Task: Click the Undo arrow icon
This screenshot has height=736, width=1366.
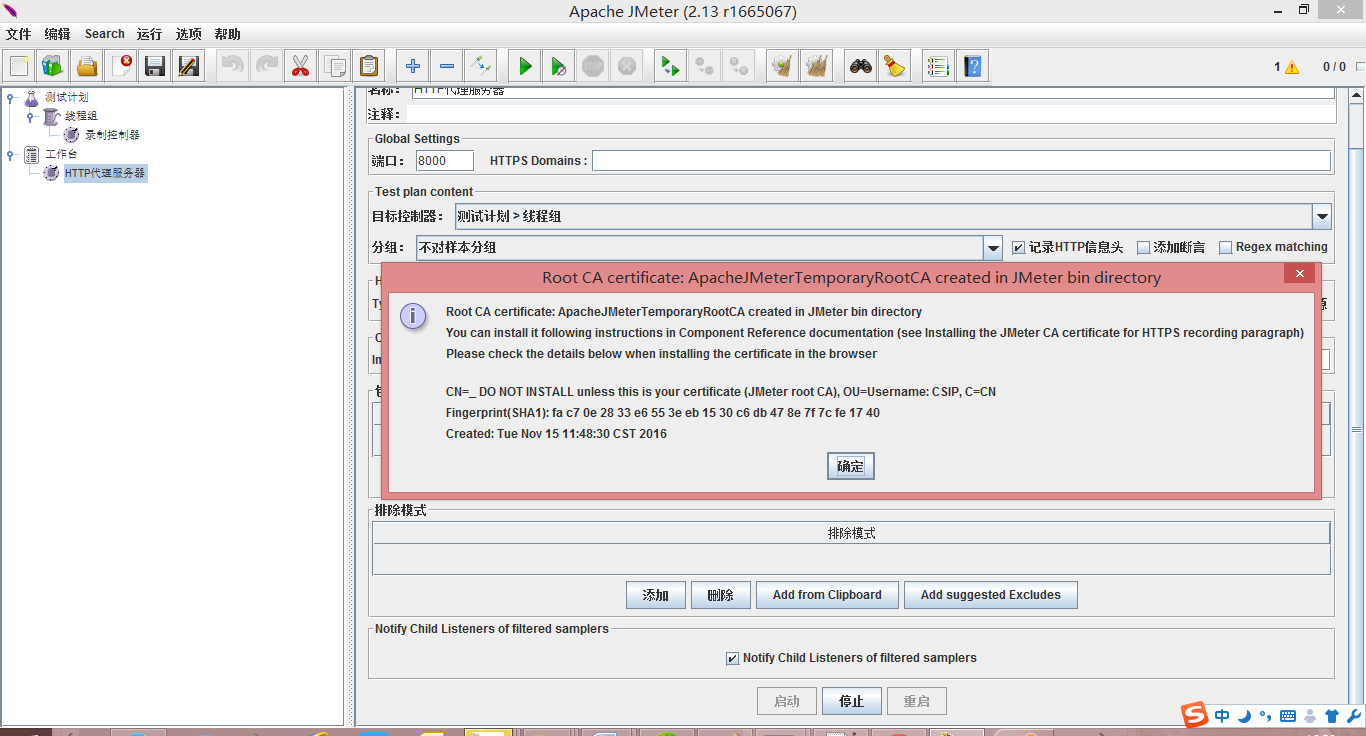Action: pos(232,67)
